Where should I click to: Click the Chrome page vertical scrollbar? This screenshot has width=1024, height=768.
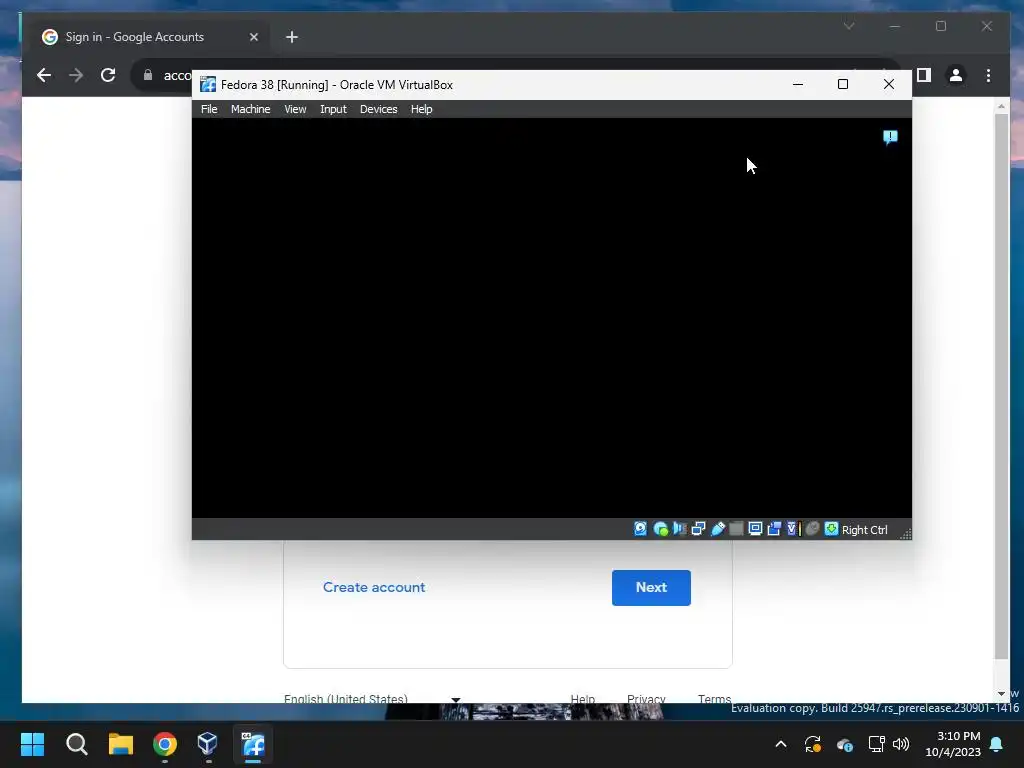point(1001,385)
